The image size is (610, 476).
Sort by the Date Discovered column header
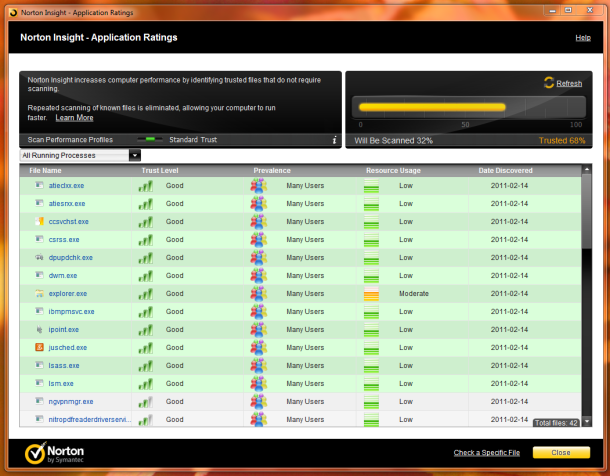(x=507, y=171)
